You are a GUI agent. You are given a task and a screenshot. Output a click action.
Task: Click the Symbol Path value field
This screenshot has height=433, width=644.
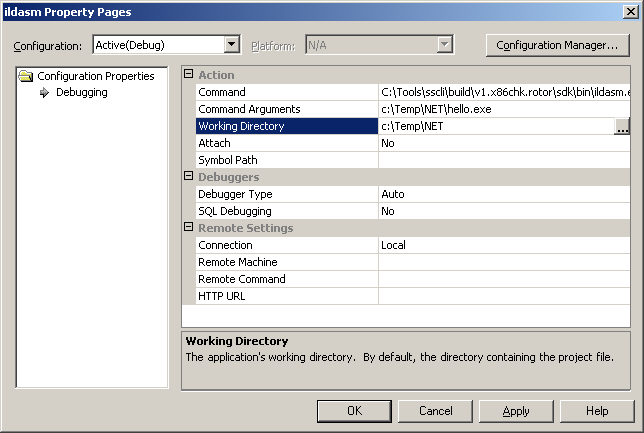pyautogui.click(x=504, y=160)
